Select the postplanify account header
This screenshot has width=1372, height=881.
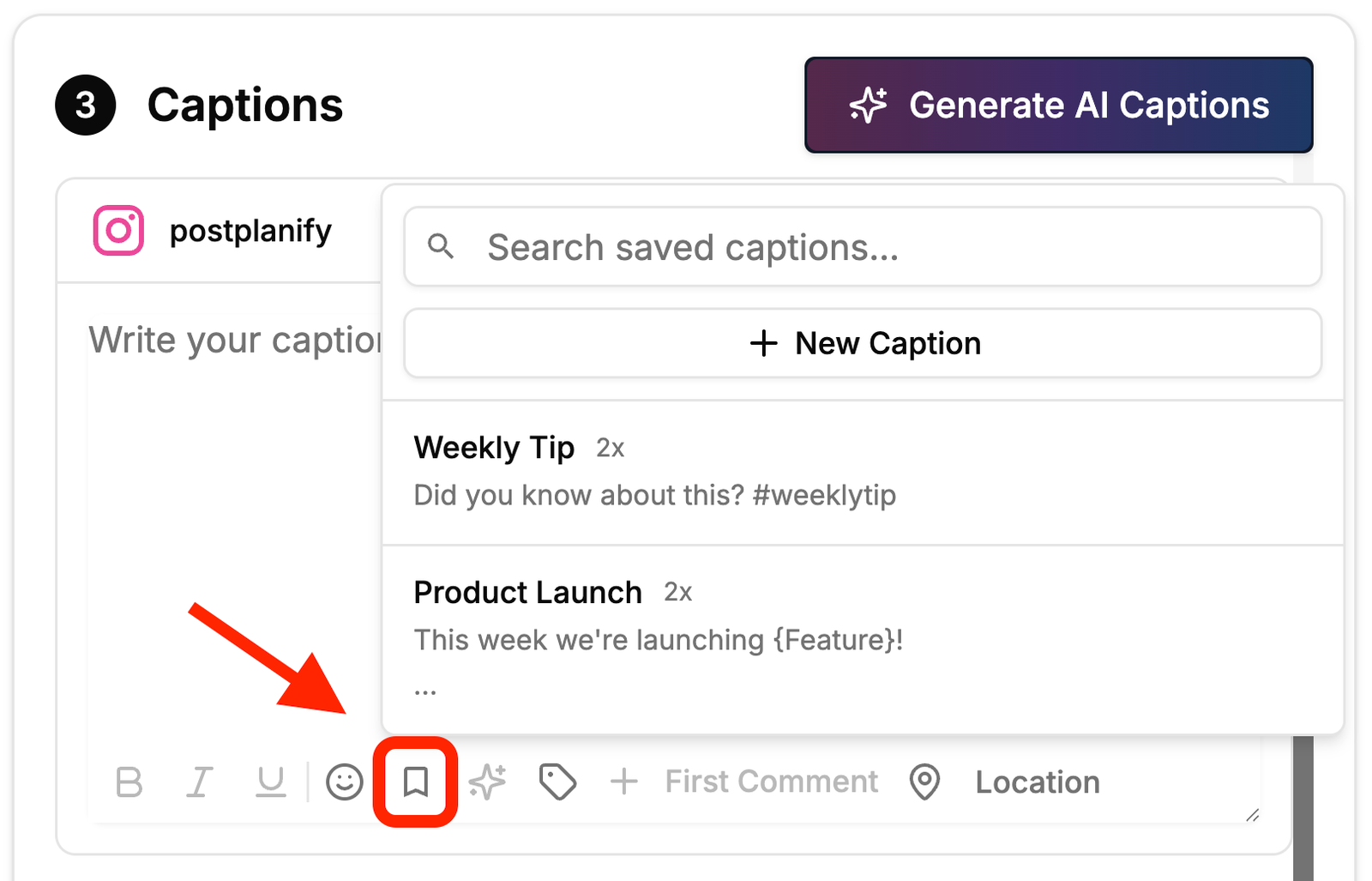(x=220, y=231)
